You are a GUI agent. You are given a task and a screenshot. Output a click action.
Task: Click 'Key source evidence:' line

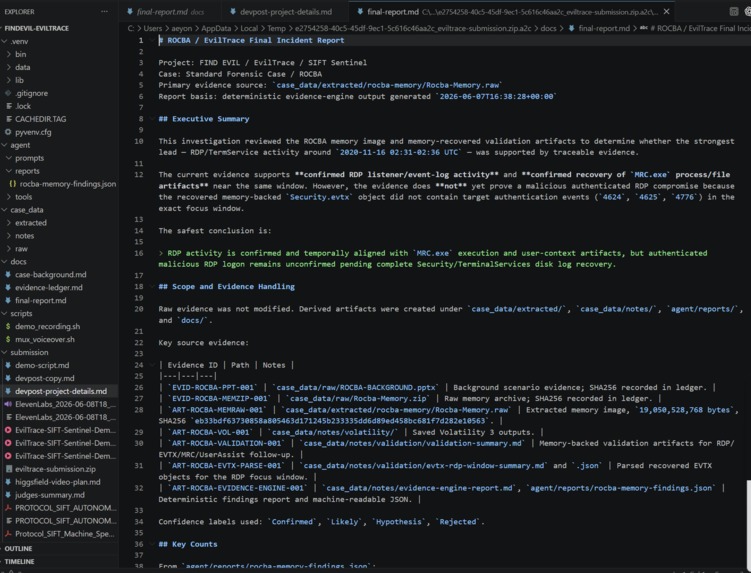point(203,343)
